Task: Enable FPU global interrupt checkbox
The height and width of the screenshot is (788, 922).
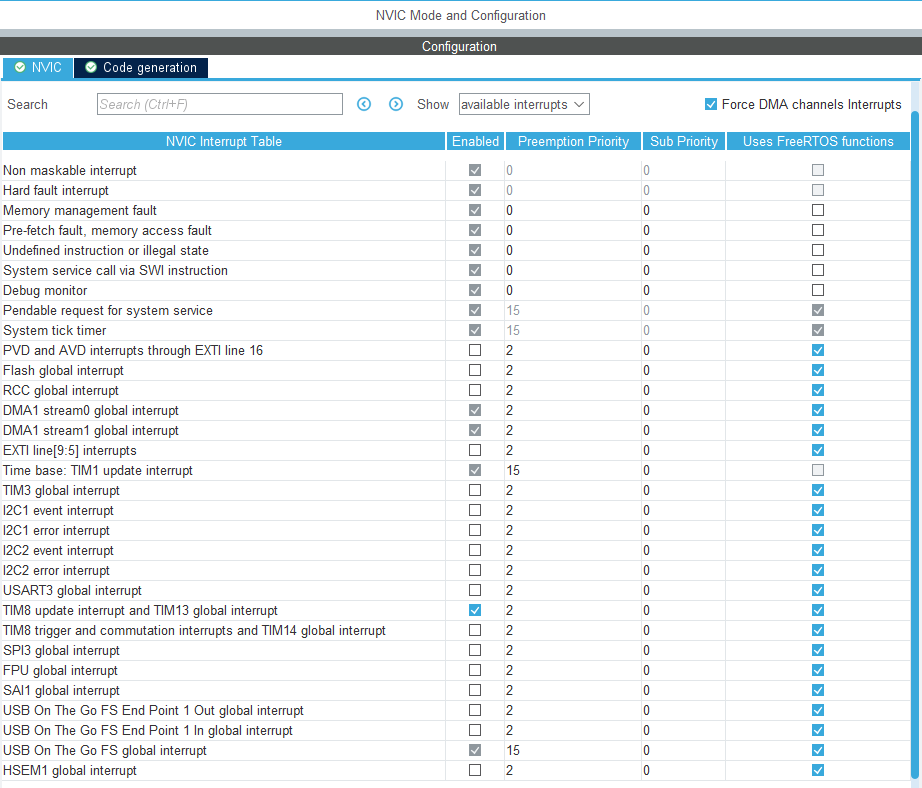Action: coord(475,670)
